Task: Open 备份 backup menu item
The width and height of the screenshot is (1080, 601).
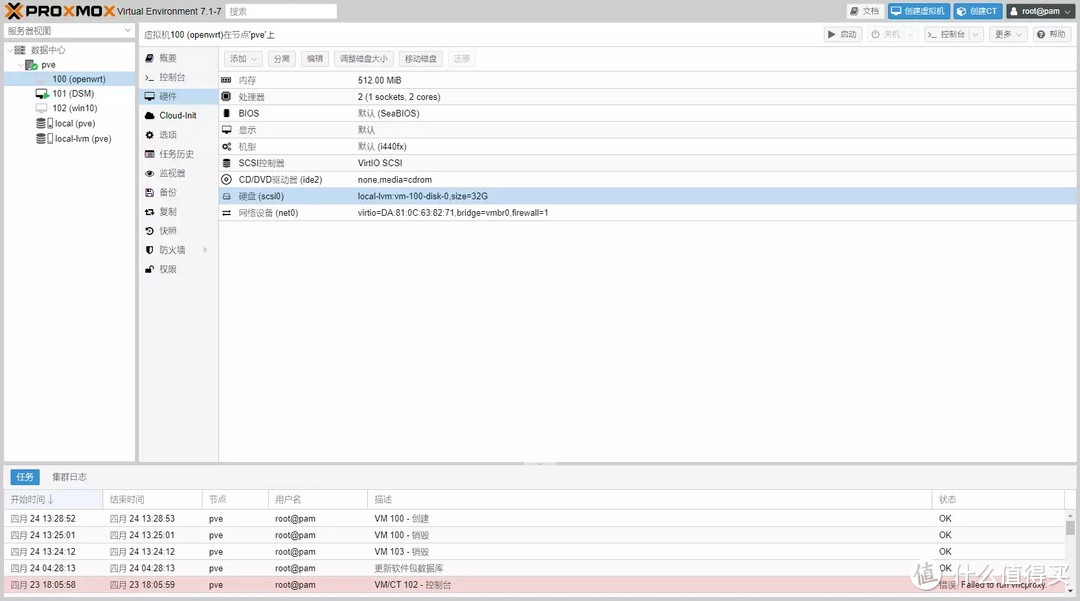Action: tap(178, 193)
